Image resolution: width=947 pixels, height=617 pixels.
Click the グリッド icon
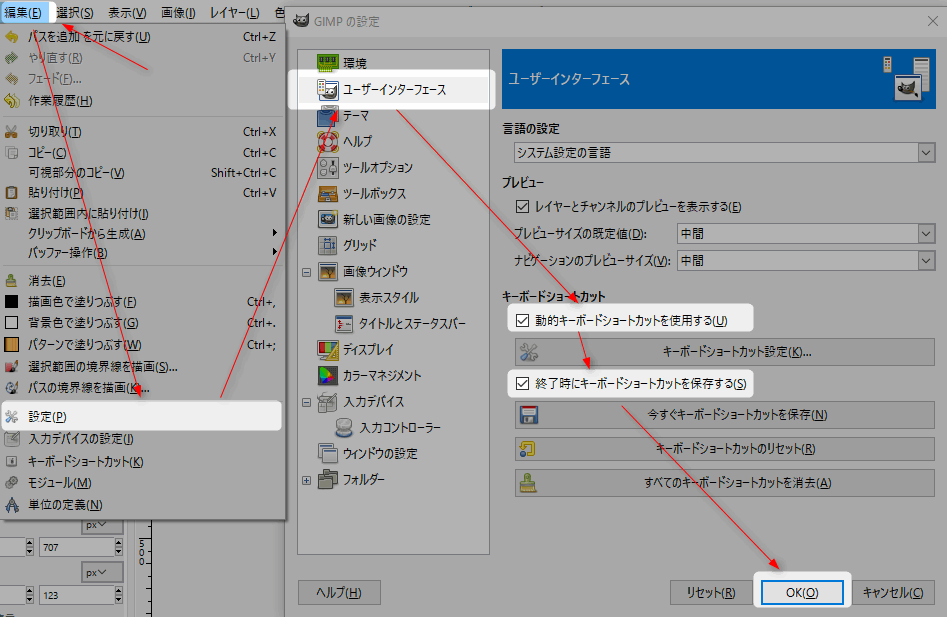tap(327, 245)
